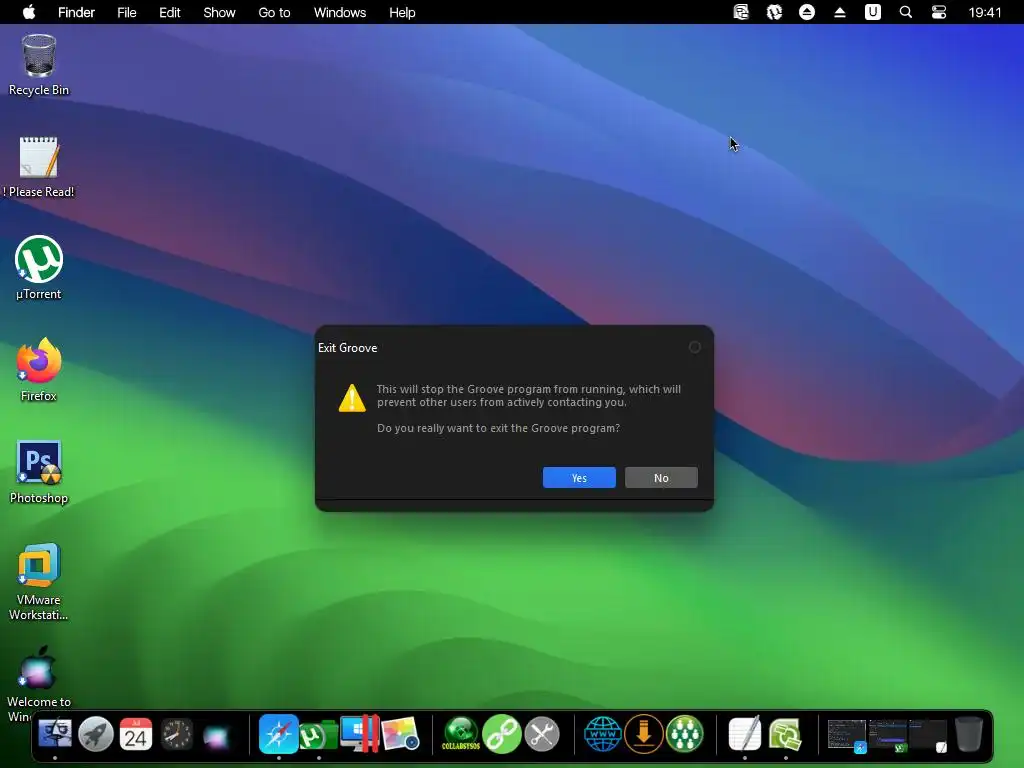This screenshot has width=1024, height=768.
Task: Open the blue WWW globe icon in dock
Action: pos(603,734)
